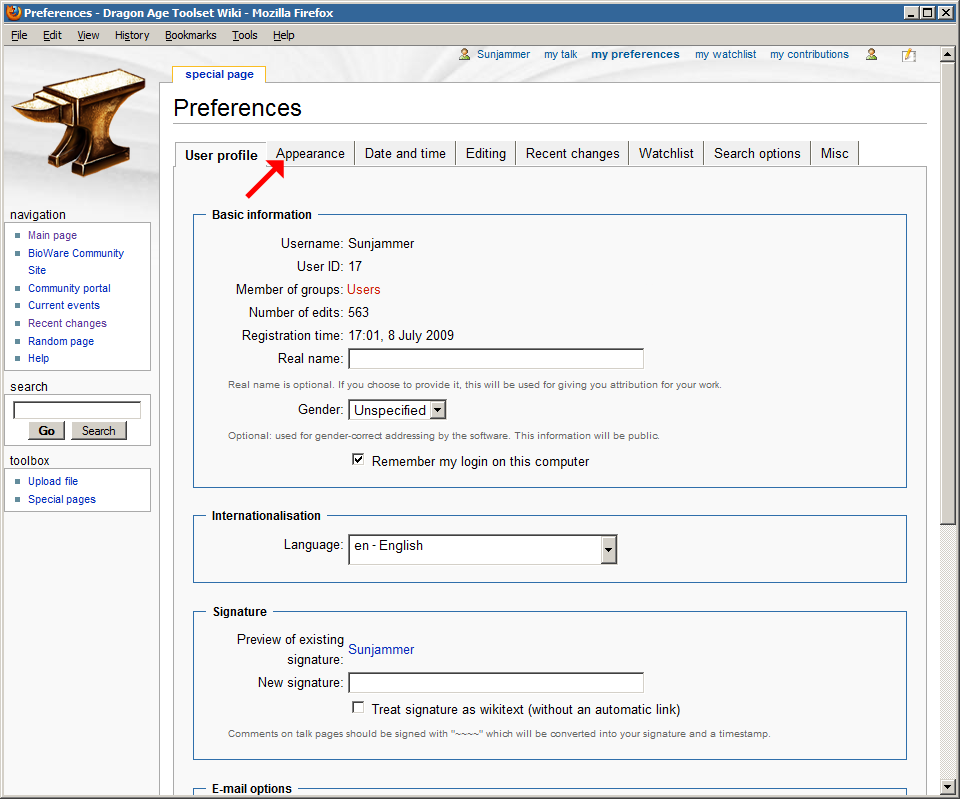Click the Search button in sidebar

pos(98,431)
